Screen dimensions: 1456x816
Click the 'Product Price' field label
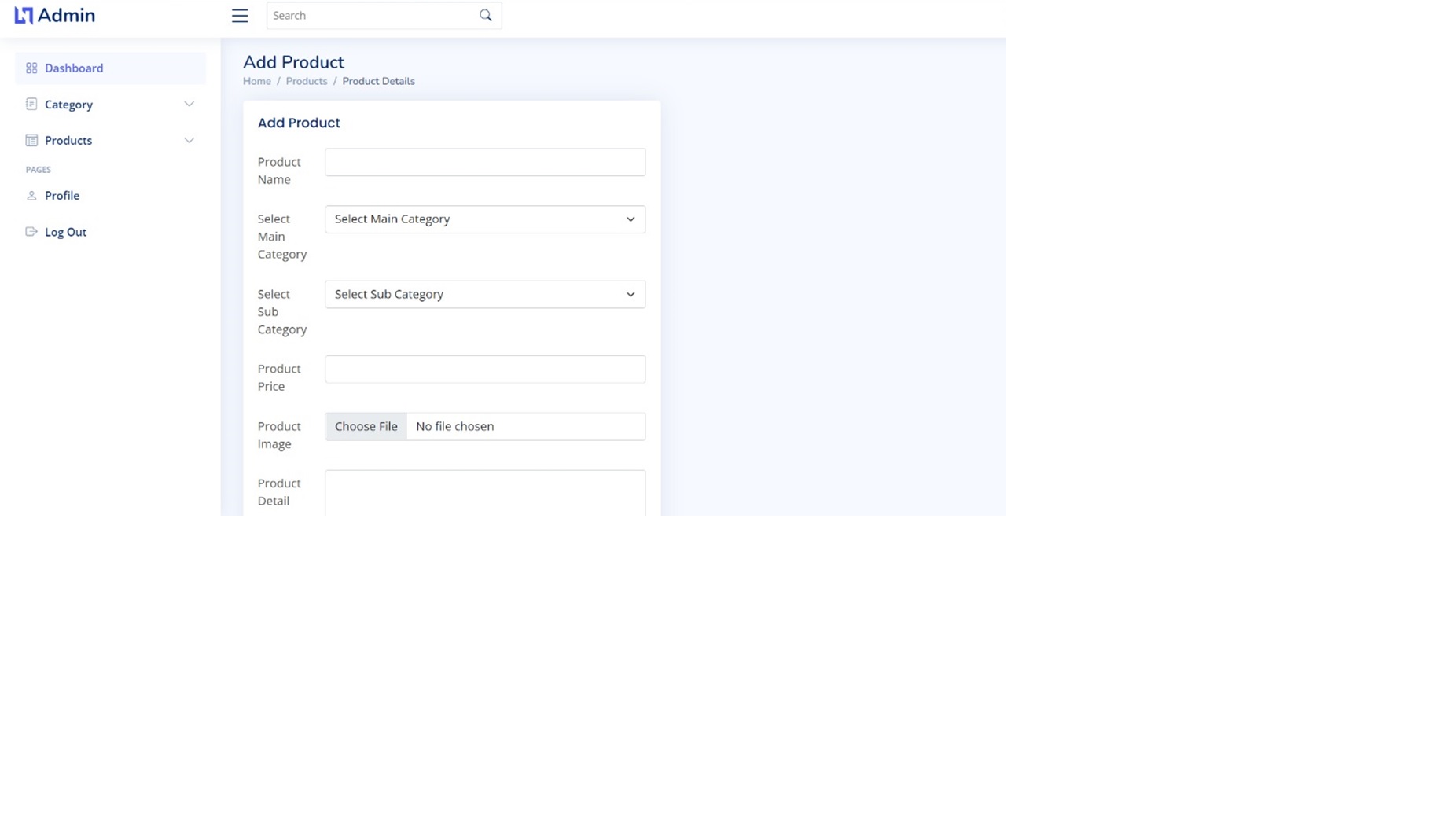(279, 377)
